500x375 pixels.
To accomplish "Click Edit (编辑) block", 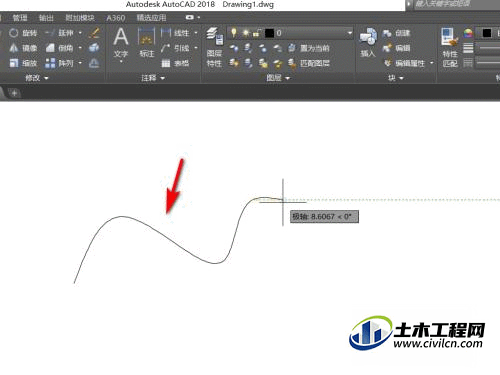I will click(397, 48).
